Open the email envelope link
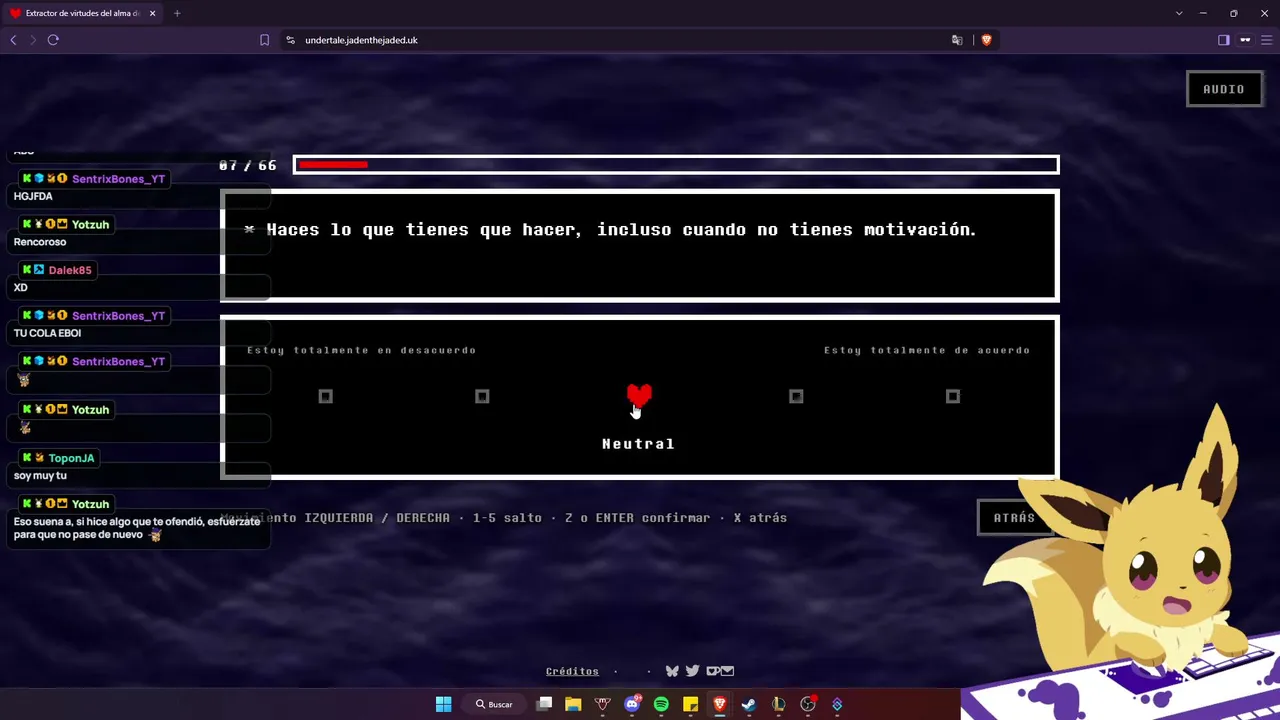This screenshot has width=1280, height=720. point(727,671)
